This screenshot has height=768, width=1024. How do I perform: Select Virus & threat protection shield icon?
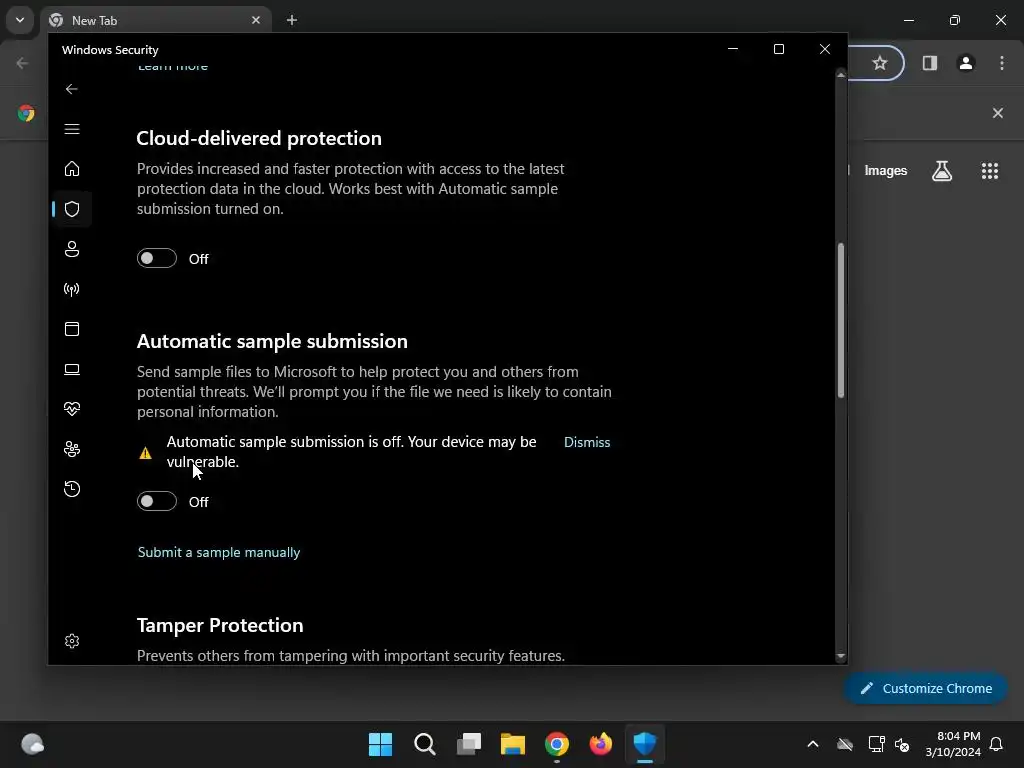[72, 209]
